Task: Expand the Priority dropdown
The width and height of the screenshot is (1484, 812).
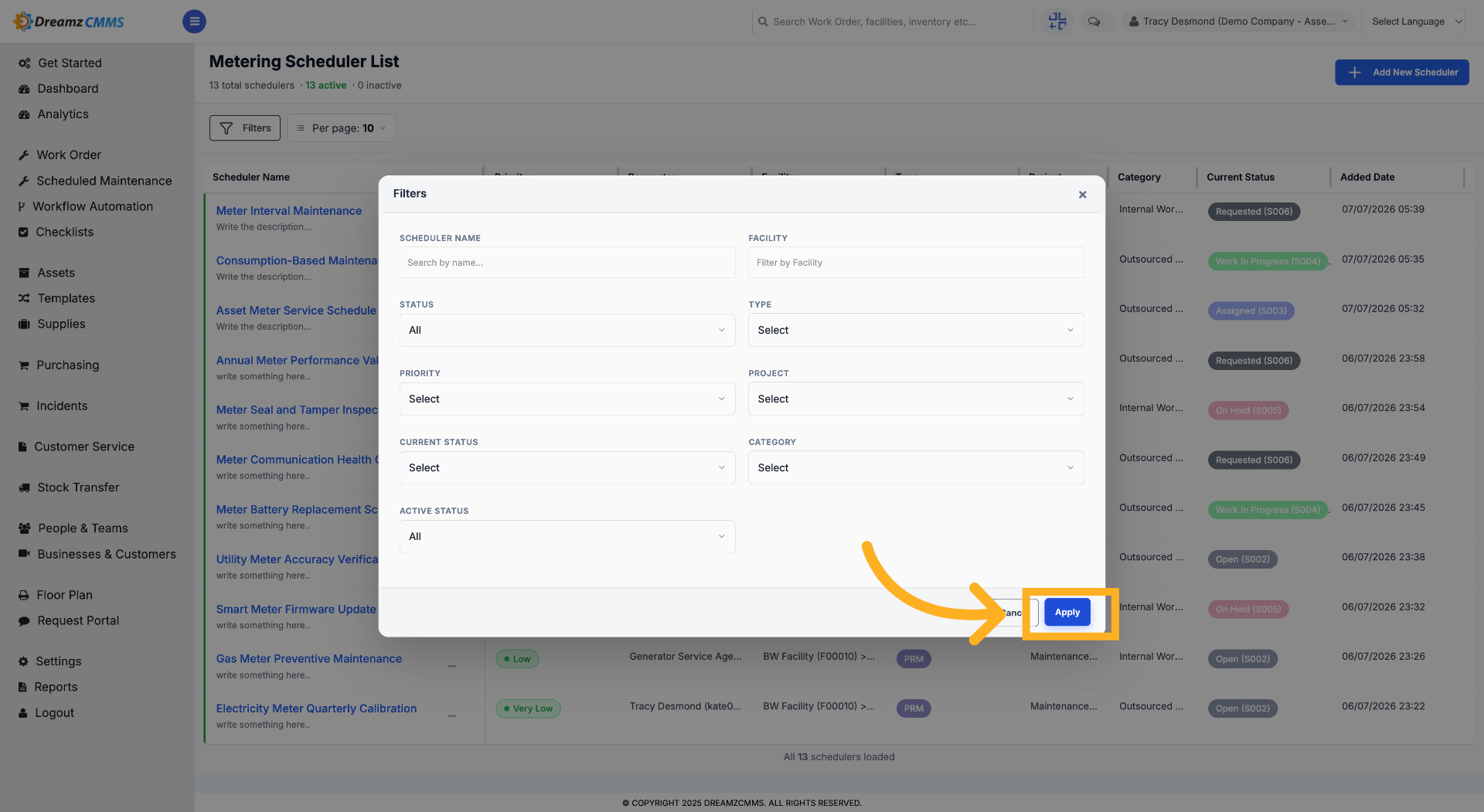Action: point(567,399)
